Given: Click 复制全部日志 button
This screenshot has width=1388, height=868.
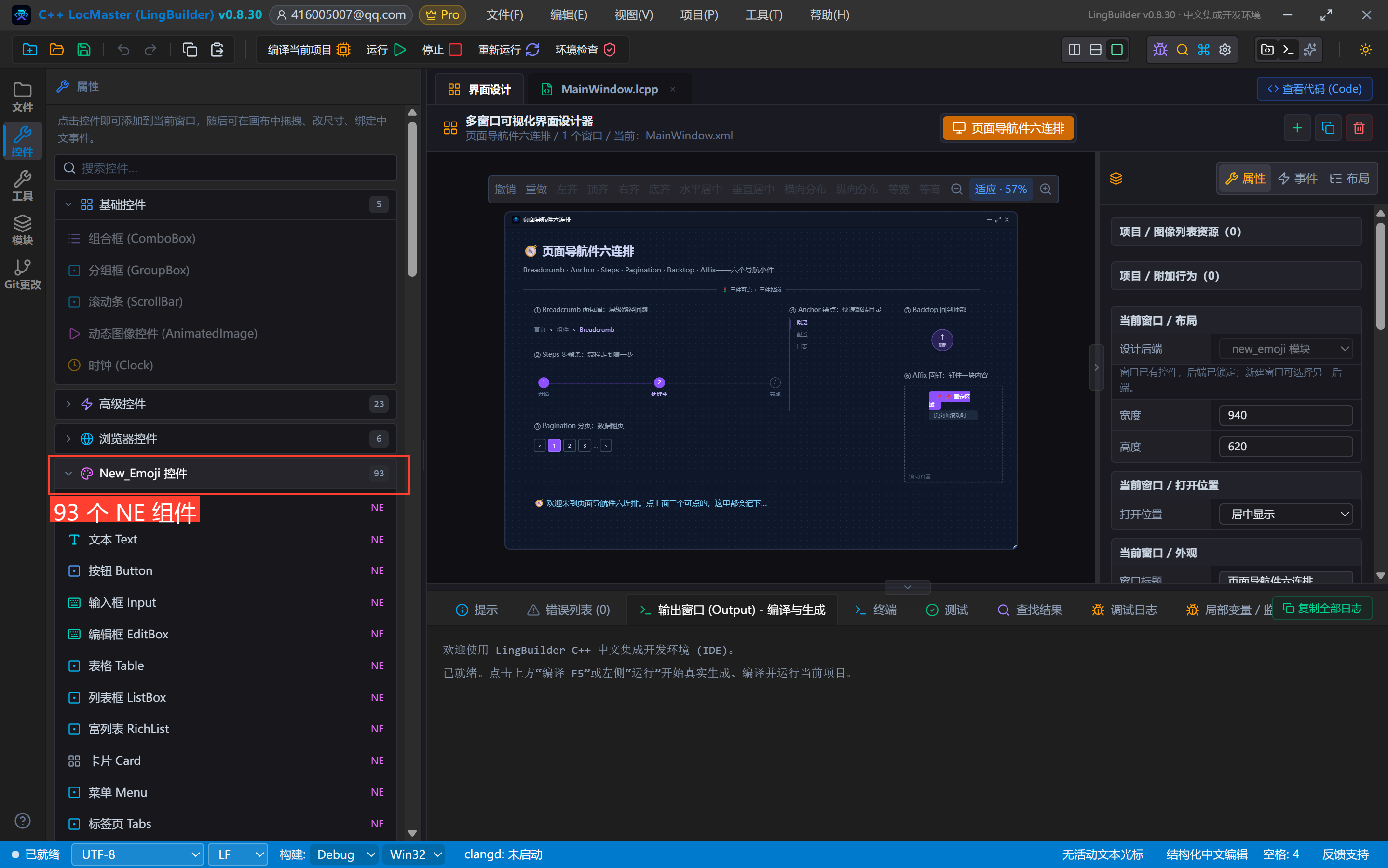Looking at the screenshot, I should (x=1322, y=608).
